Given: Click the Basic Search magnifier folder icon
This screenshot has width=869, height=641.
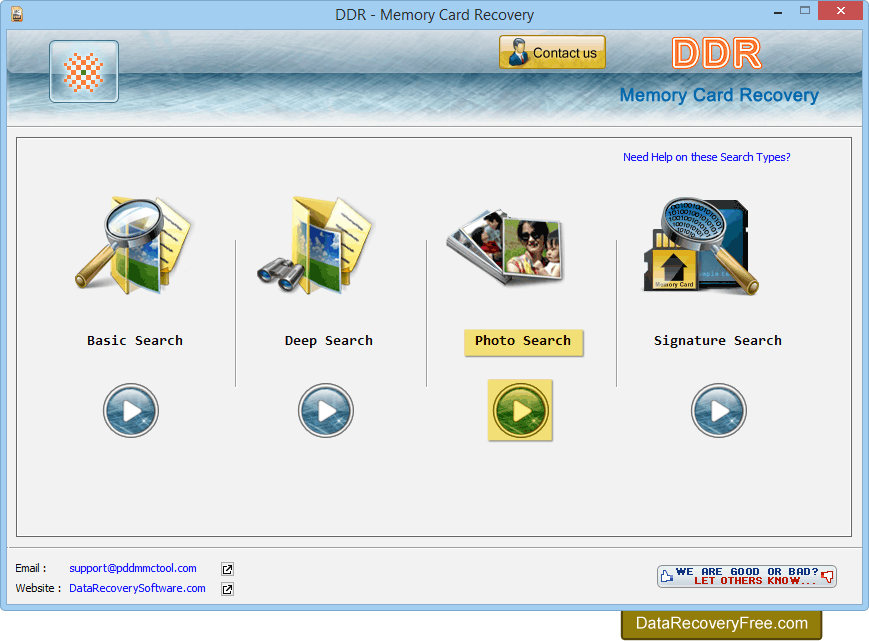Looking at the screenshot, I should click(133, 245).
